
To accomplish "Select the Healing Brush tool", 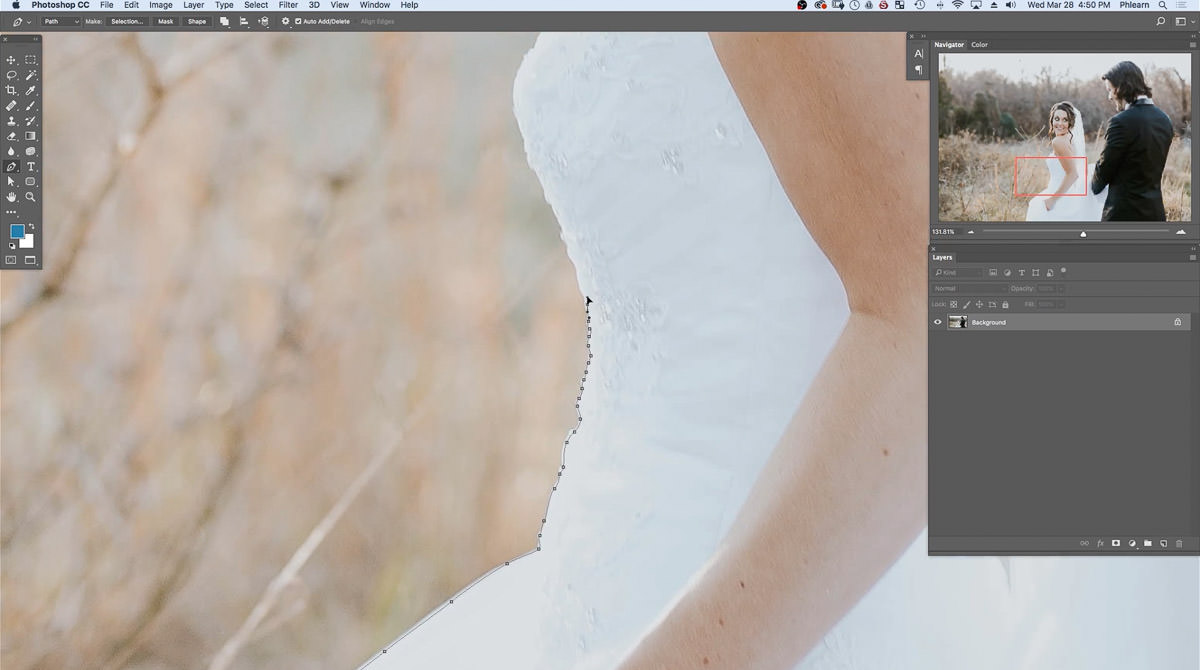I will [12, 105].
